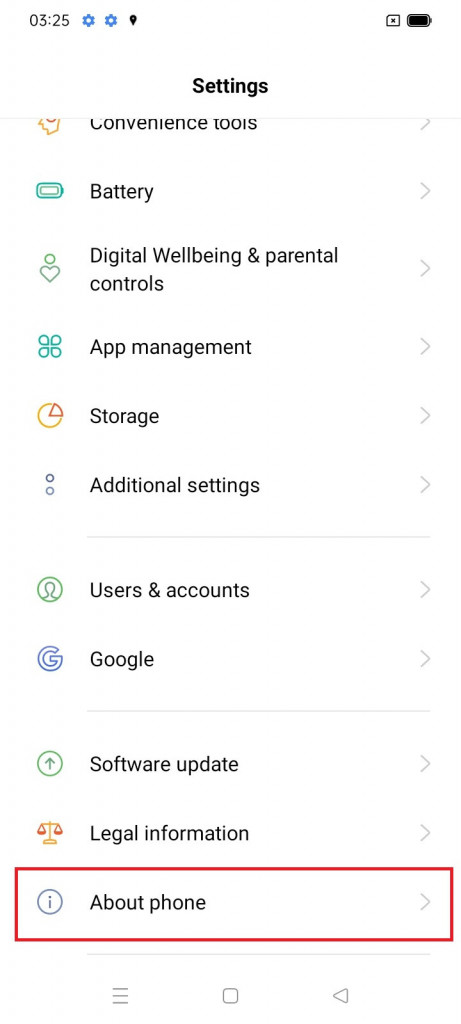Viewport: 461px width, 1024px height.
Task: Tap the Users & accounts person icon
Action: [50, 590]
